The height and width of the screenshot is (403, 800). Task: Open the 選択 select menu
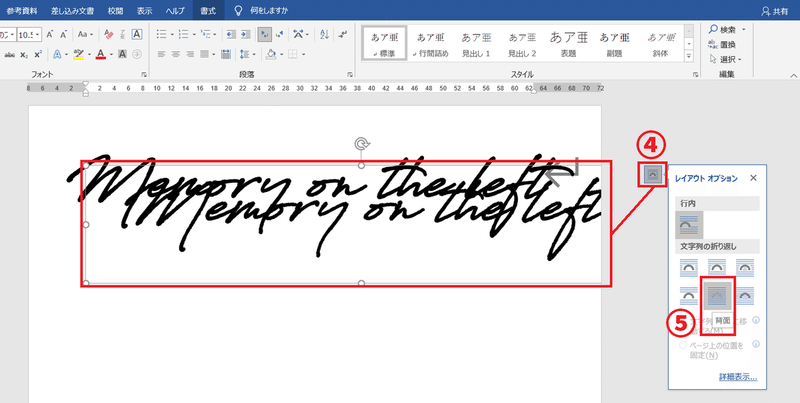(x=726, y=59)
